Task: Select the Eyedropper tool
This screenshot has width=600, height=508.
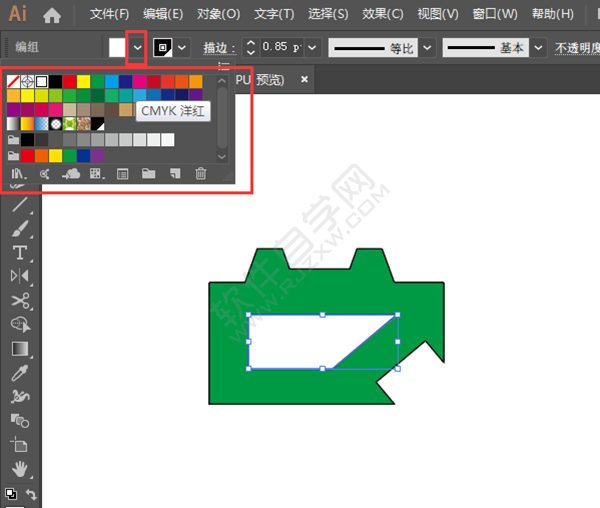Action: tap(20, 373)
